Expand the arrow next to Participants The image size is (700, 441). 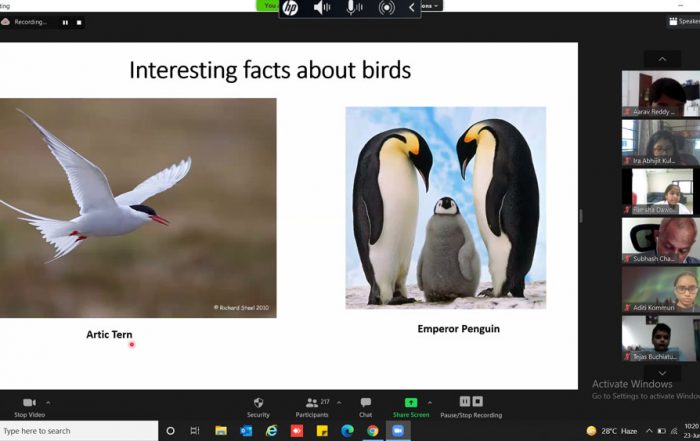(x=339, y=403)
